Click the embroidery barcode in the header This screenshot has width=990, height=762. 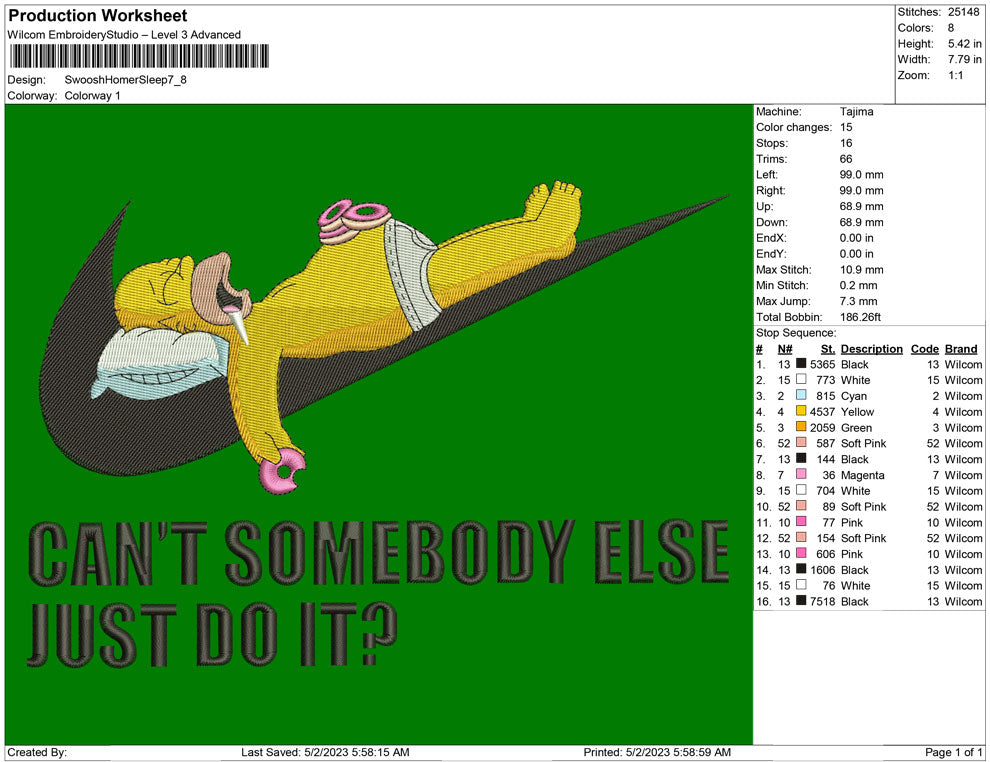(140, 56)
